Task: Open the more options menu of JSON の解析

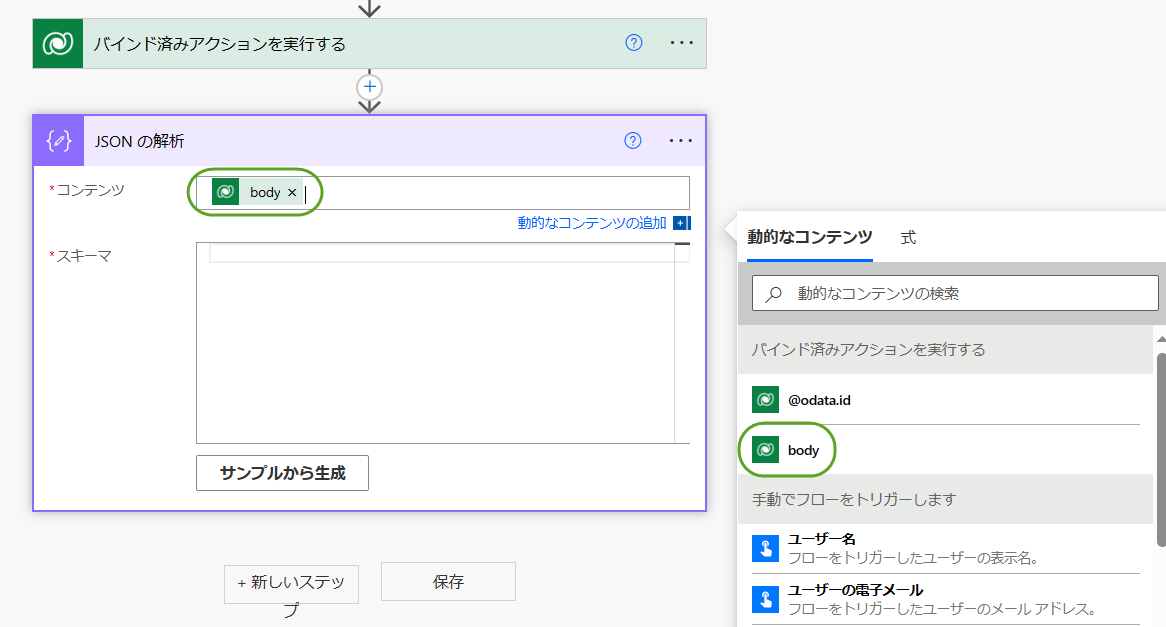Action: point(681,141)
